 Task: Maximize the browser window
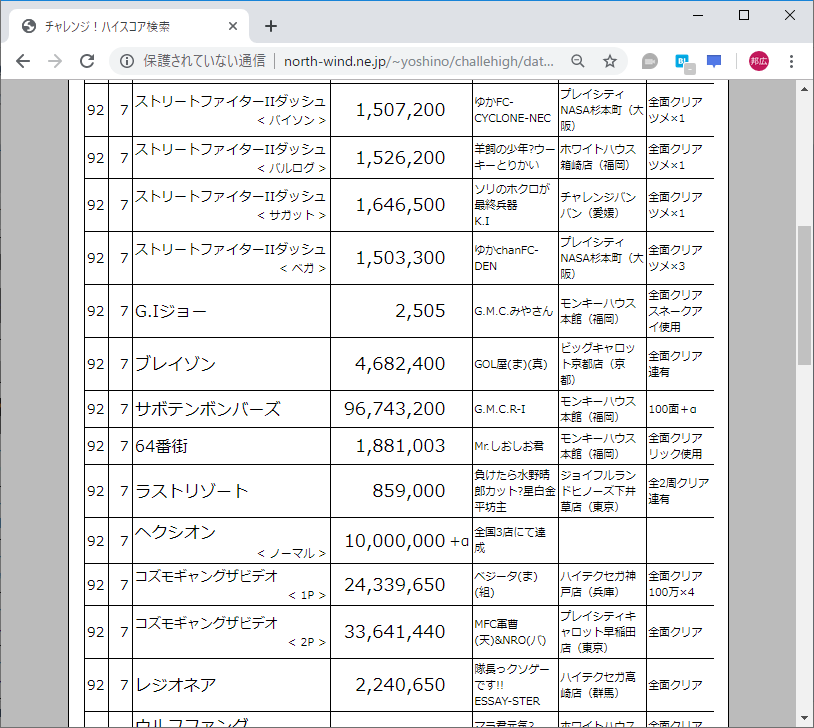744,15
